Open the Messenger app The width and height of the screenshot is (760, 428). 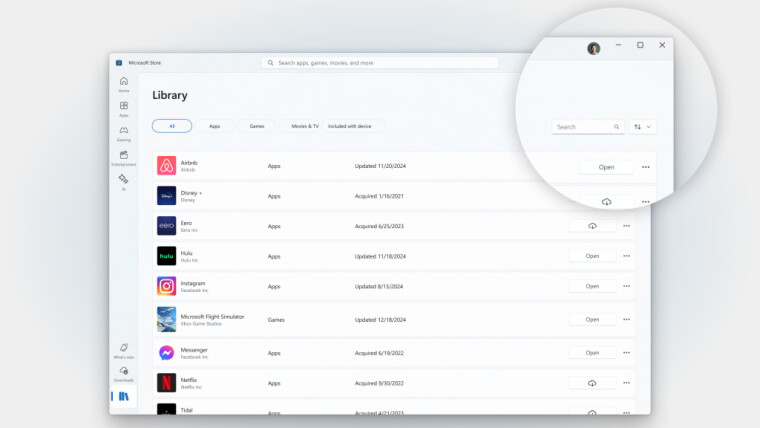coord(592,353)
